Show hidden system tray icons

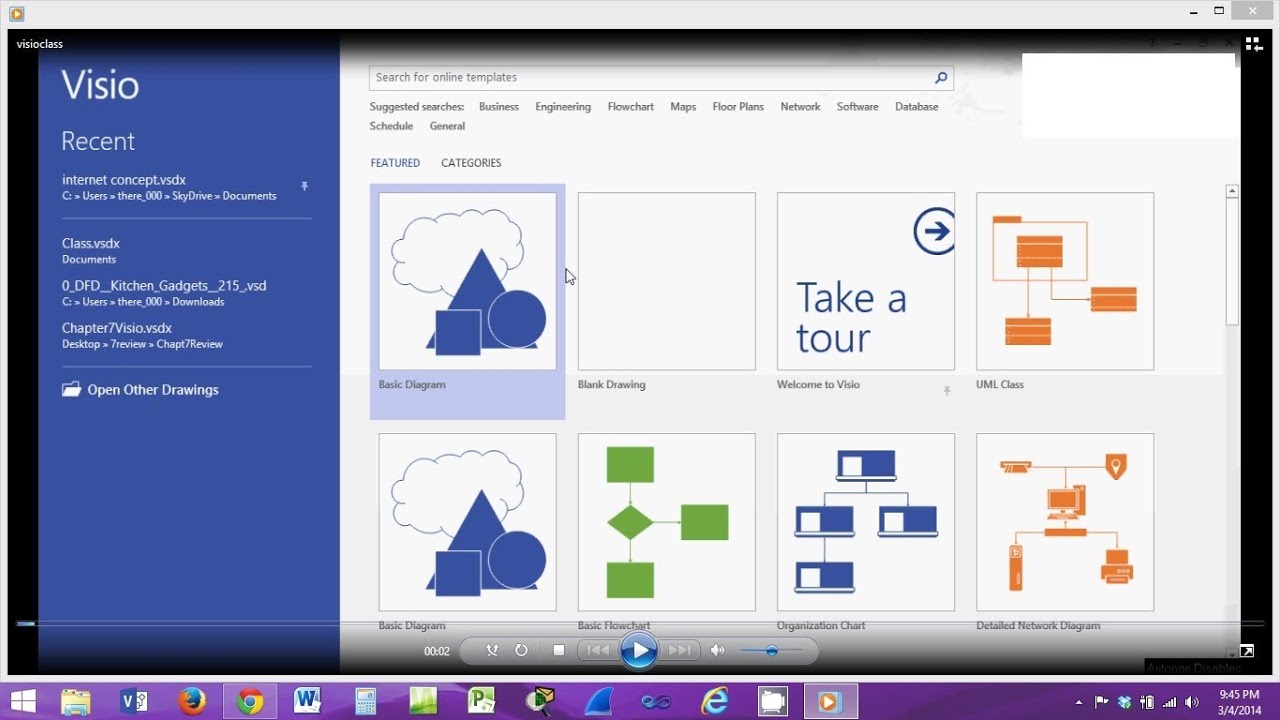coord(1078,702)
